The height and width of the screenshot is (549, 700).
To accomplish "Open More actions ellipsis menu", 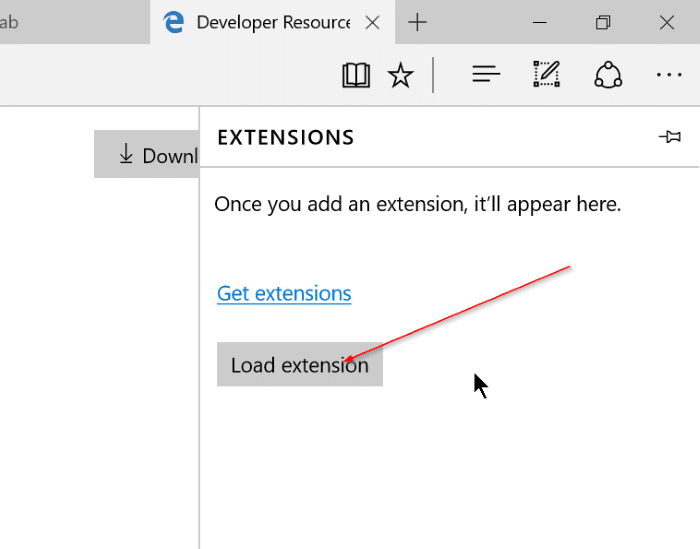I will coord(669,75).
